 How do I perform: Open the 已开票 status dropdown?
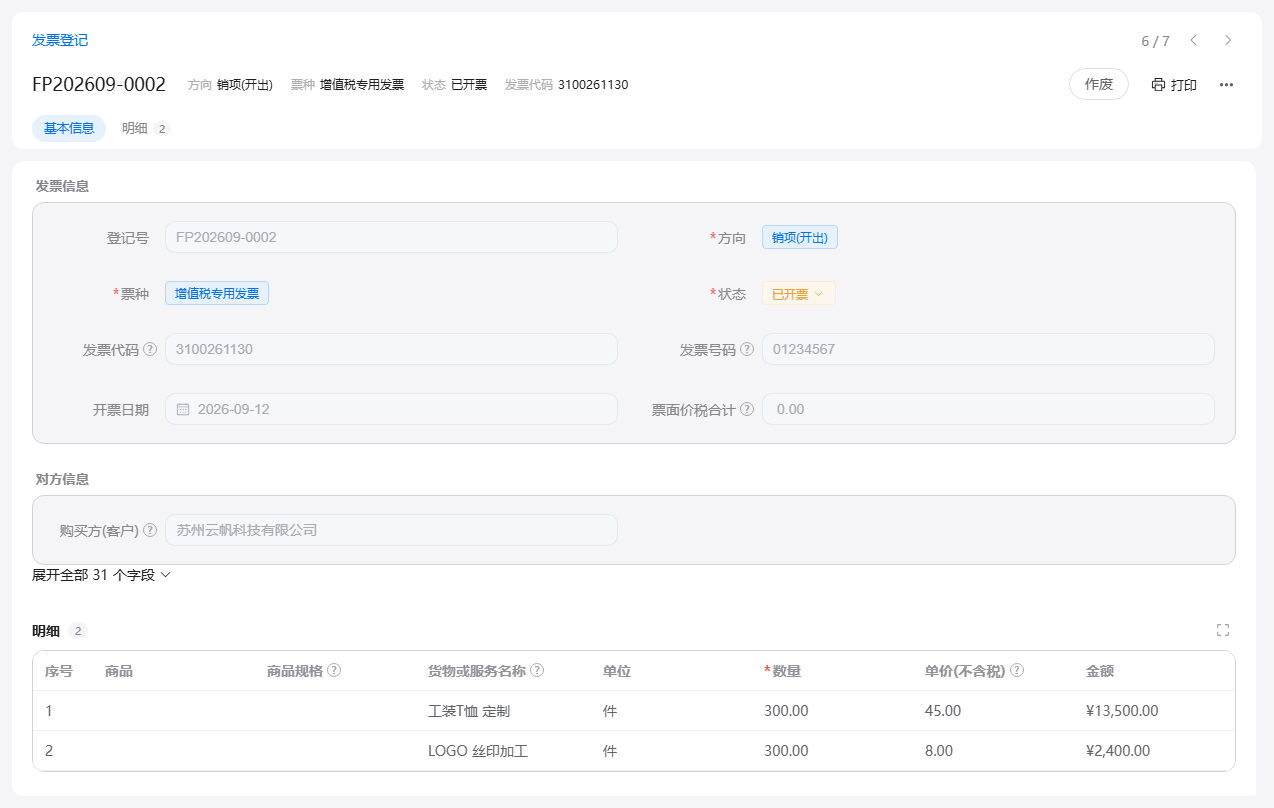point(798,294)
